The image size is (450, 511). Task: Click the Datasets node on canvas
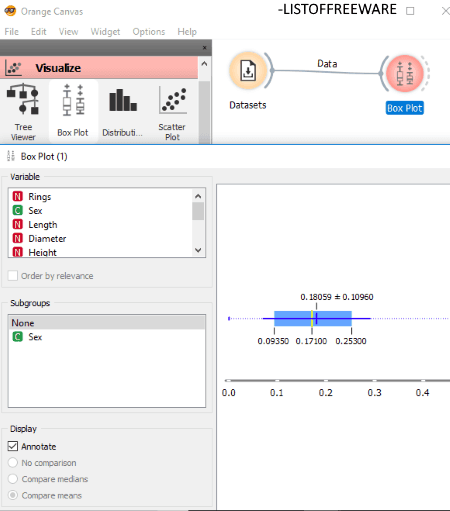click(248, 71)
